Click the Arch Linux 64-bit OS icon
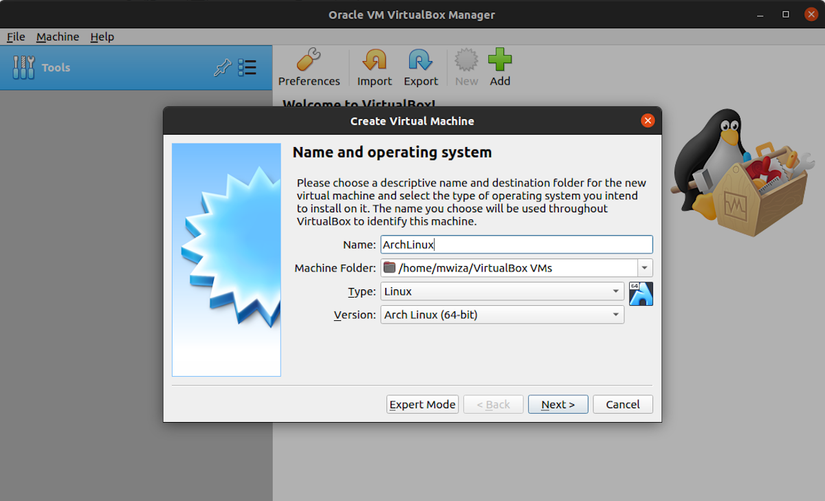The image size is (825, 501). (x=641, y=294)
